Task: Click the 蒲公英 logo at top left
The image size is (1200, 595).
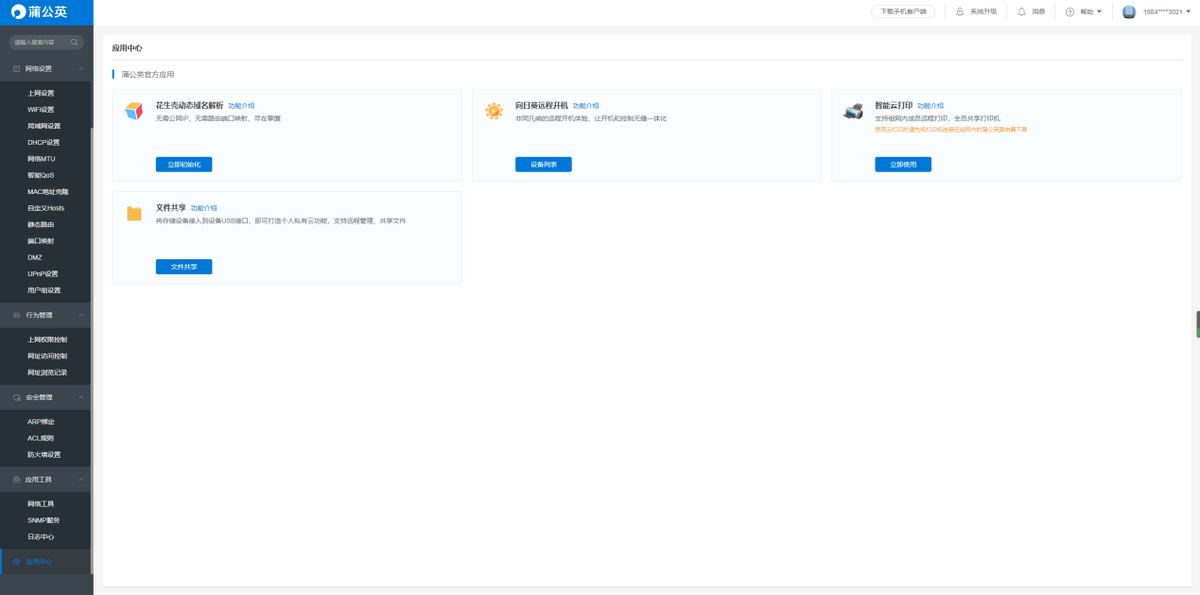Action: pyautogui.click(x=40, y=12)
